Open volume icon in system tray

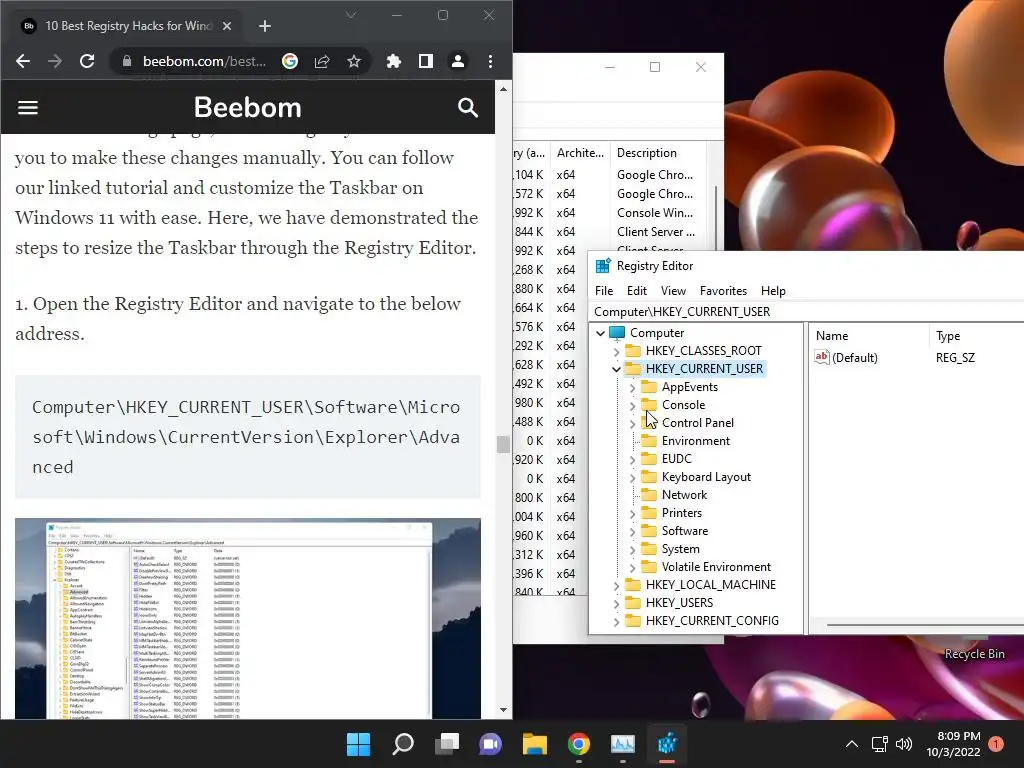(904, 744)
